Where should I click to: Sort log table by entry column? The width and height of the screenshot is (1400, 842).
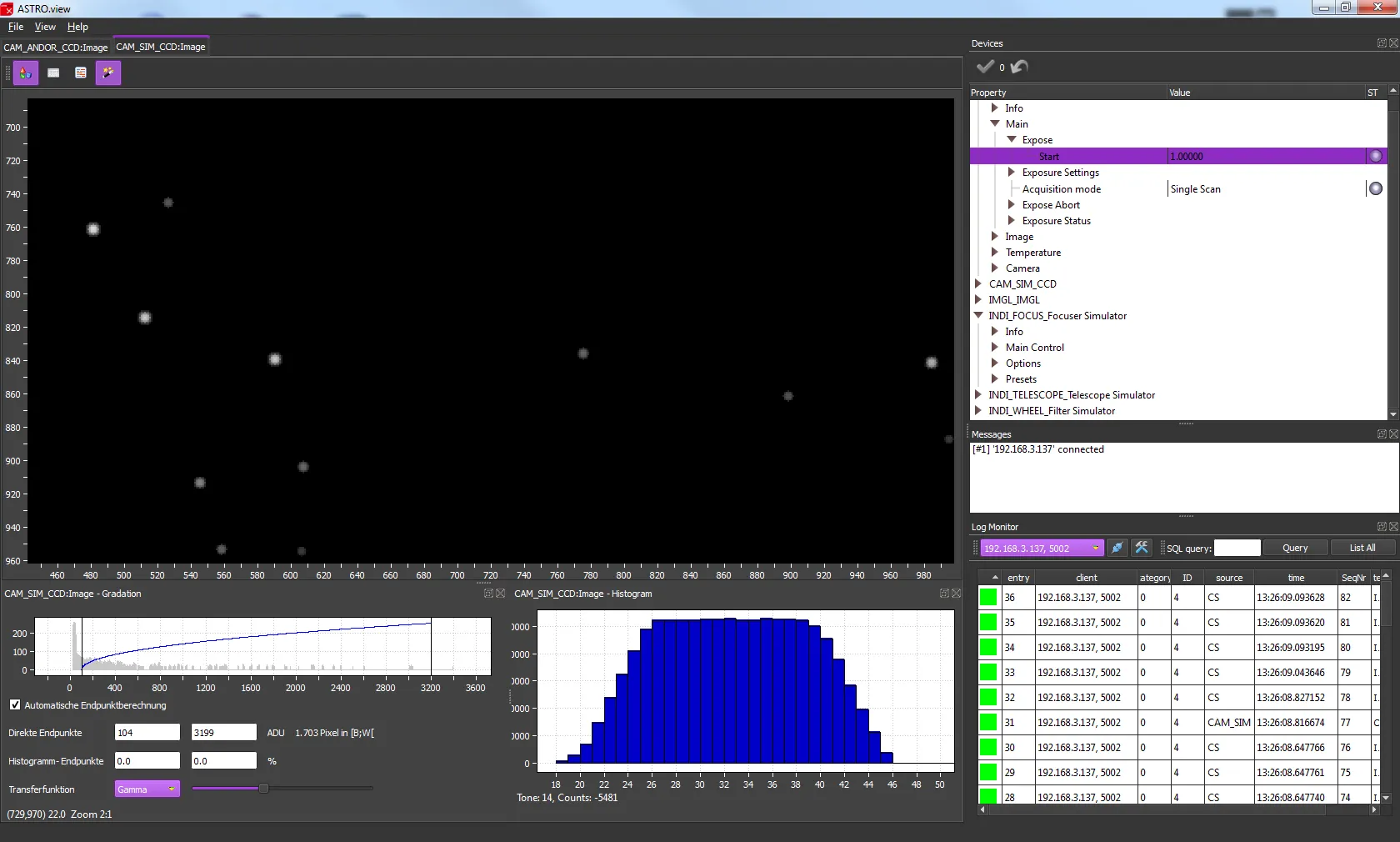point(1017,578)
